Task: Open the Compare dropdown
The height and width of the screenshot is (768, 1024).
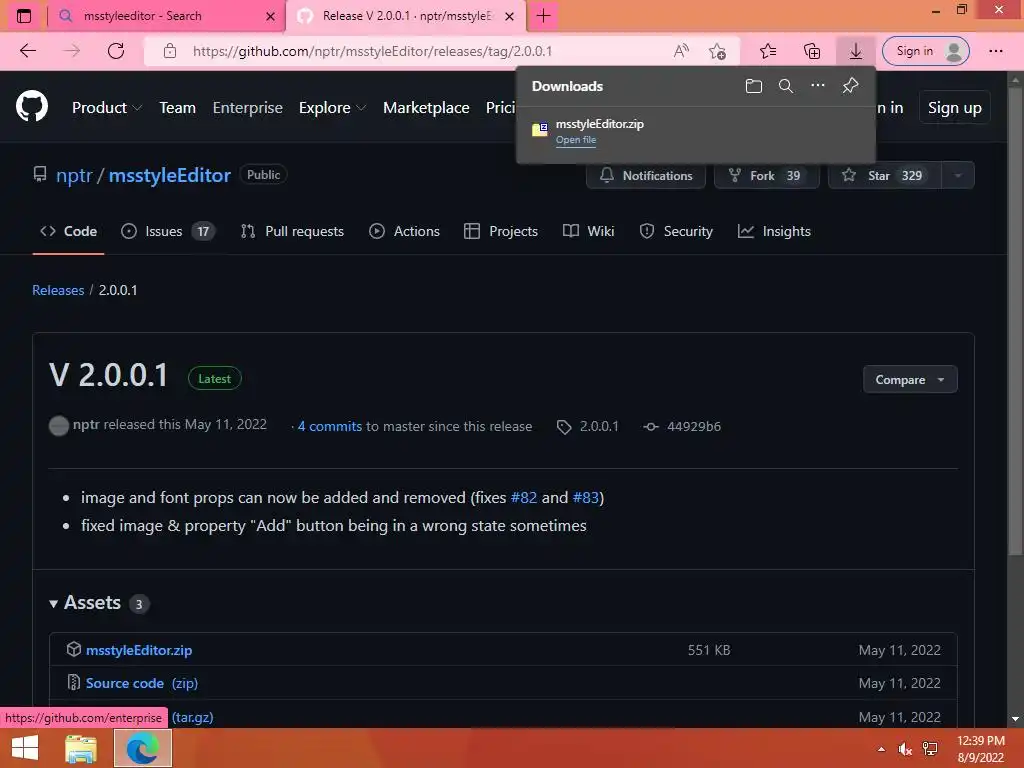Action: (910, 379)
